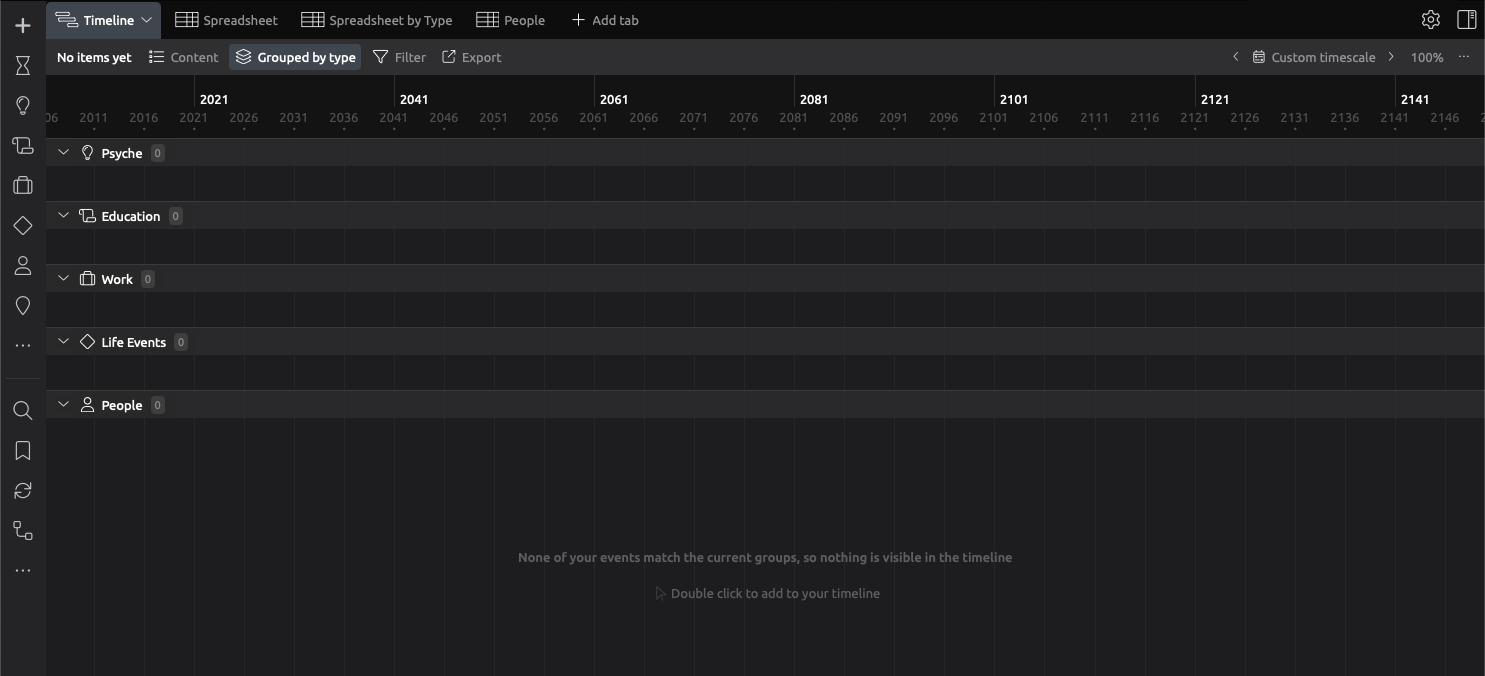Click the 2061 marker on timeline ruler

(x=613, y=99)
